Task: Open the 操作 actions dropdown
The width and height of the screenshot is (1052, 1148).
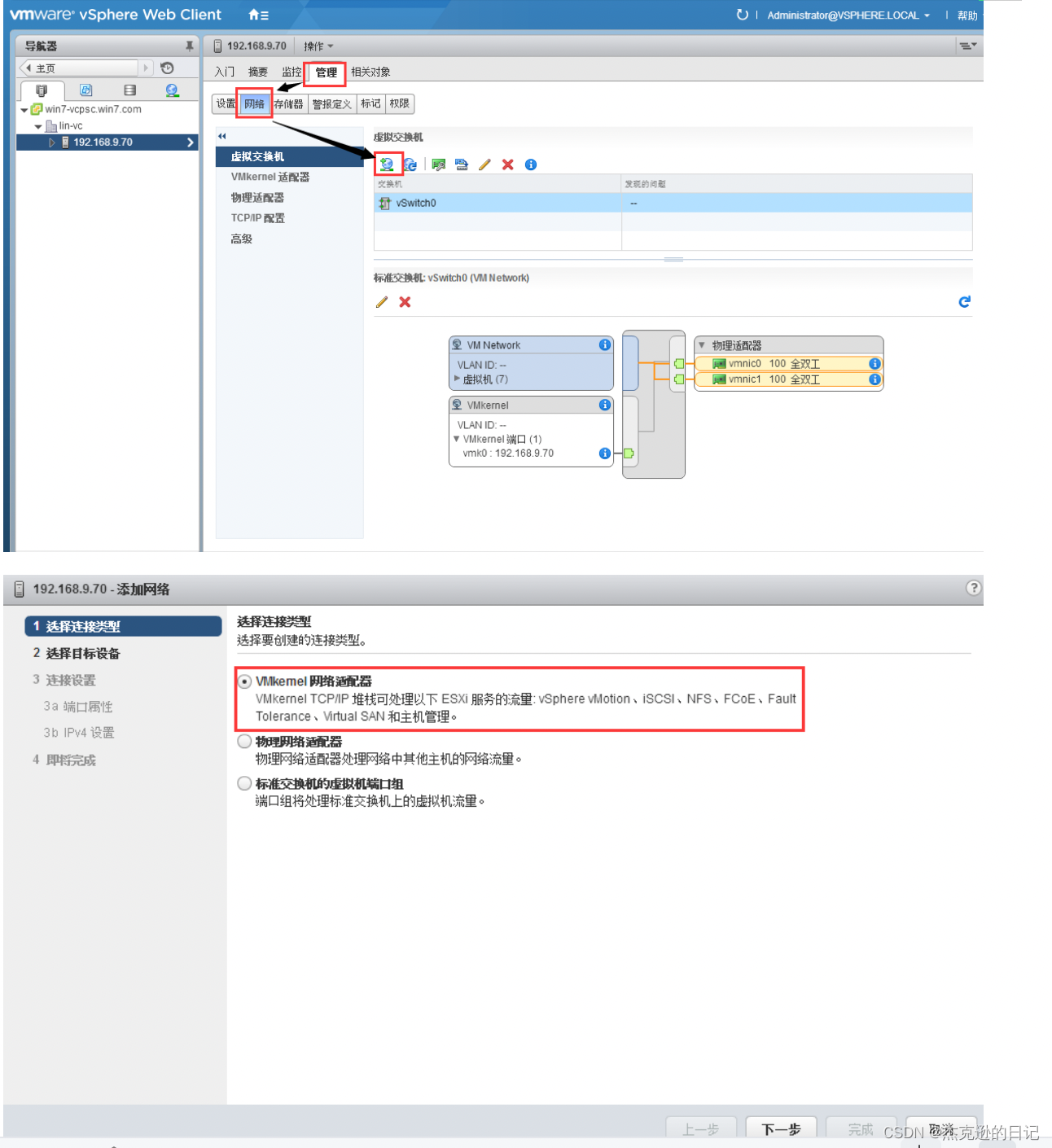Action: [x=318, y=46]
